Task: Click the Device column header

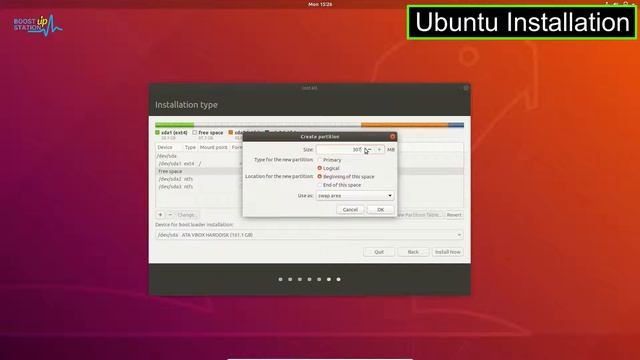Action: tap(165, 147)
